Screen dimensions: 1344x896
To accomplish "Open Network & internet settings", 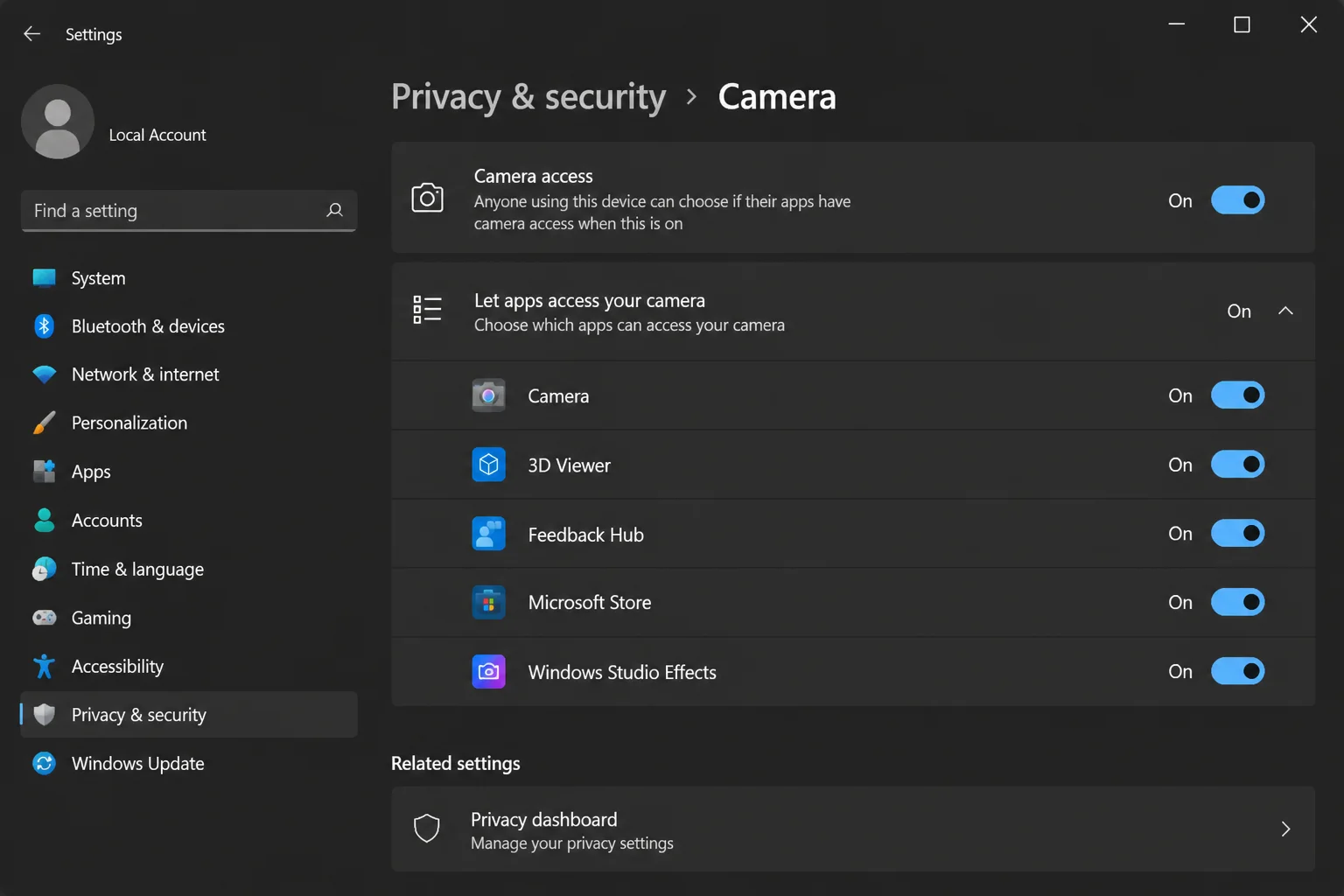I will click(x=189, y=374).
